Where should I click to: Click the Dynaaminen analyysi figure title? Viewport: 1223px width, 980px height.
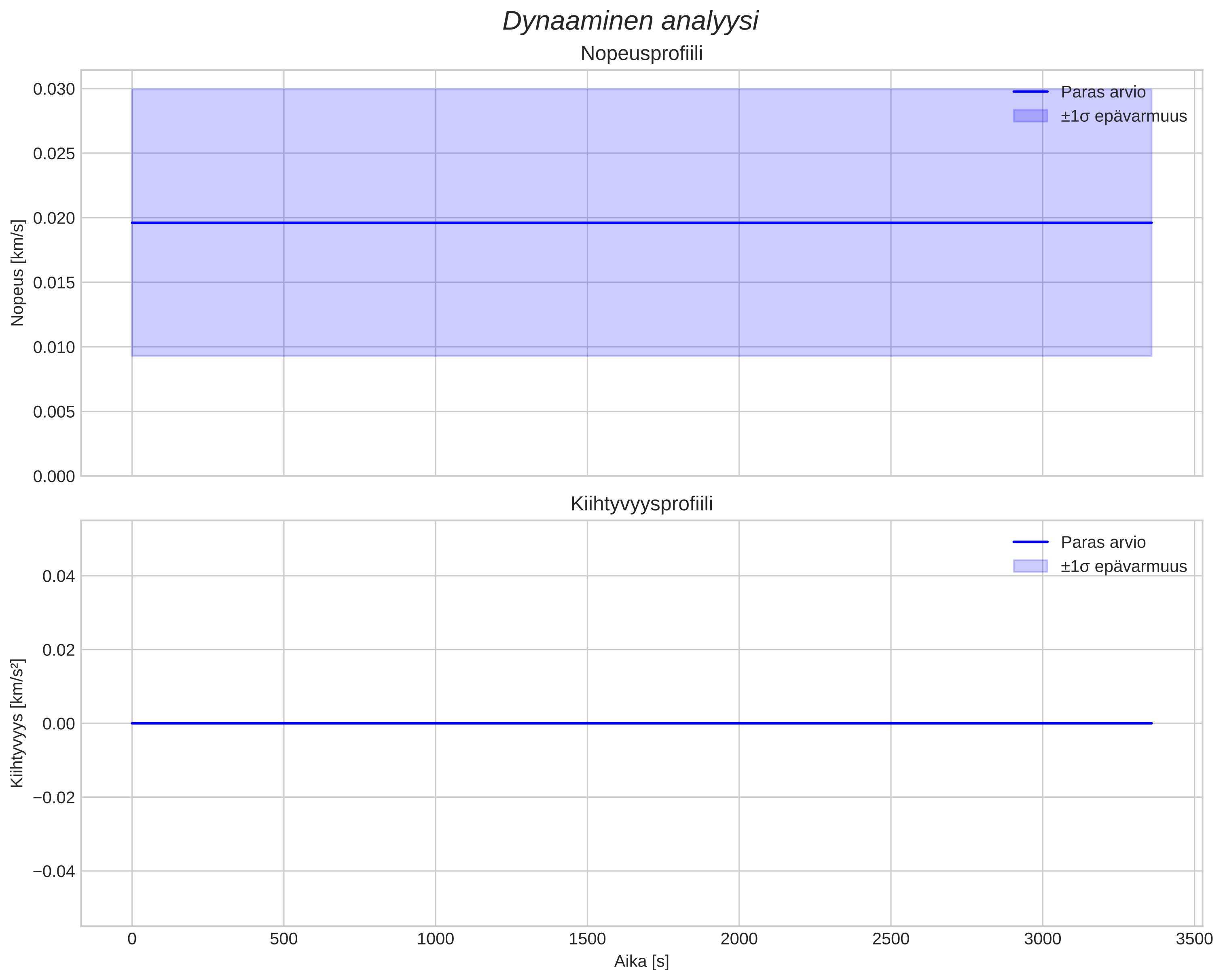click(630, 21)
